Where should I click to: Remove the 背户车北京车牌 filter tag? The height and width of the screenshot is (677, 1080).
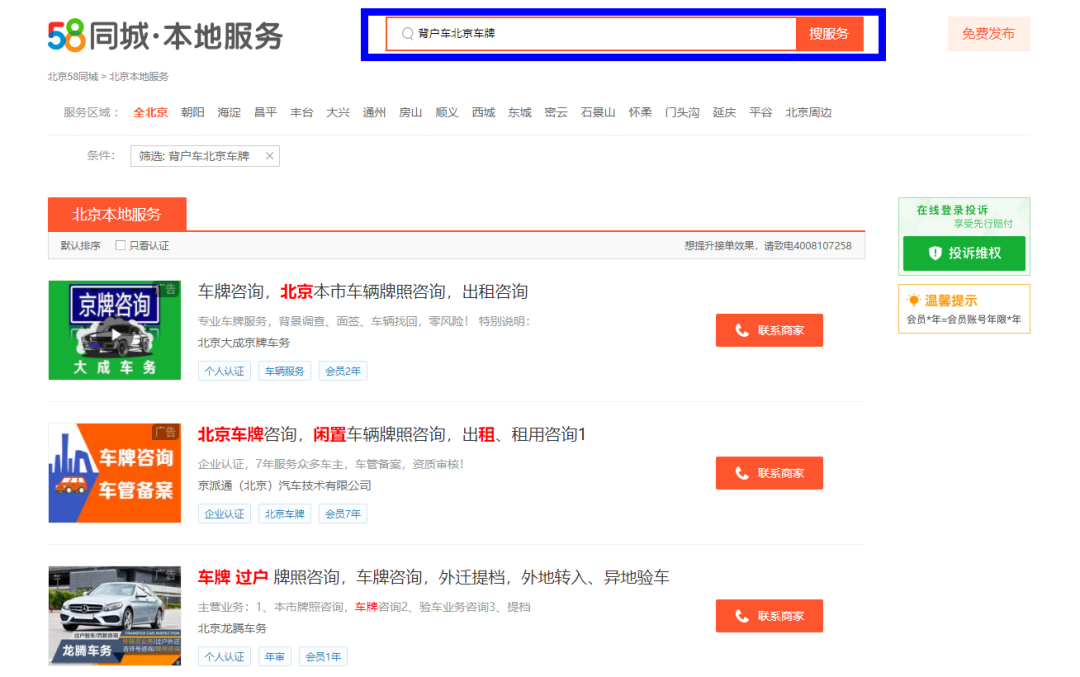(269, 156)
